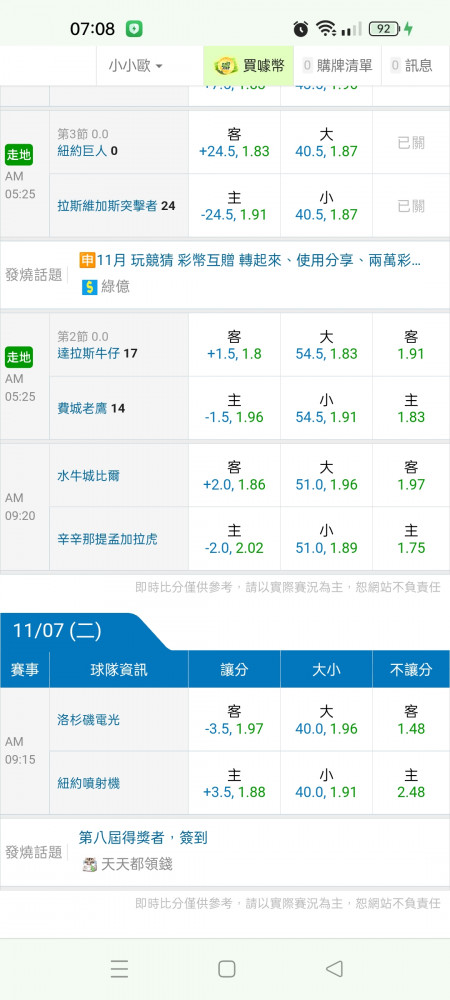Tap the 大小 column header

pos(326,669)
